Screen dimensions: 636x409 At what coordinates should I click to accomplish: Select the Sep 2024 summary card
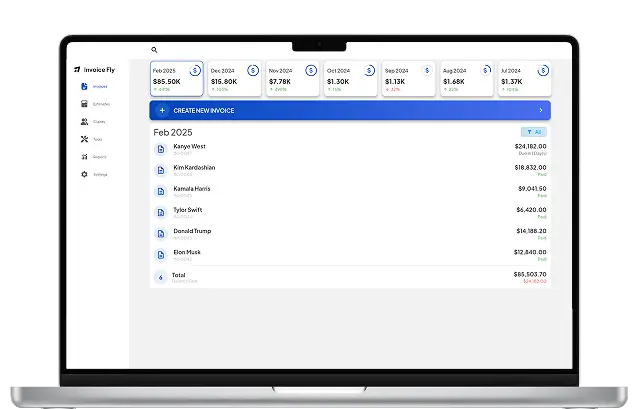point(408,79)
